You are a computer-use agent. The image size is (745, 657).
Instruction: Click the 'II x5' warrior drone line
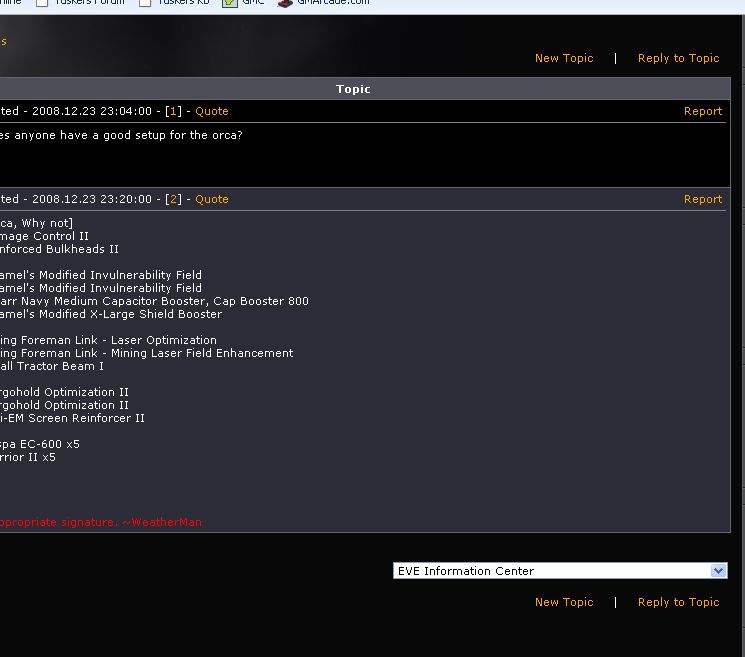point(41,457)
